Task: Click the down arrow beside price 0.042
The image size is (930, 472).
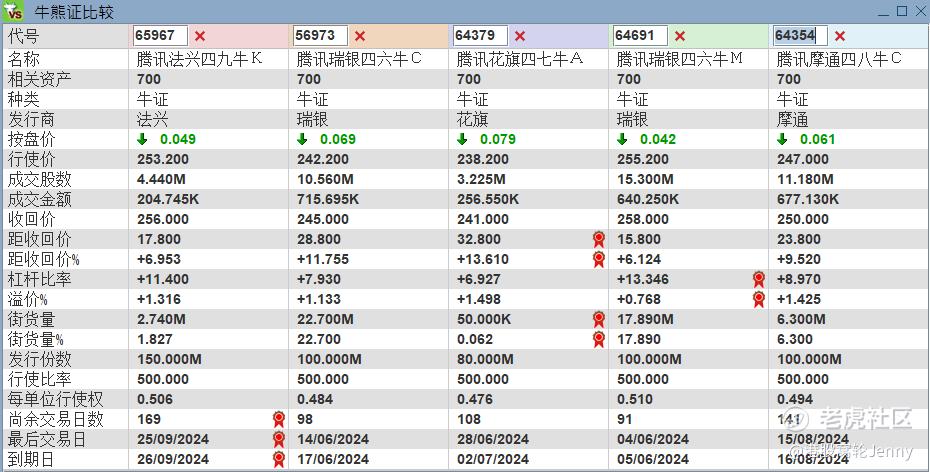Action: [622, 139]
